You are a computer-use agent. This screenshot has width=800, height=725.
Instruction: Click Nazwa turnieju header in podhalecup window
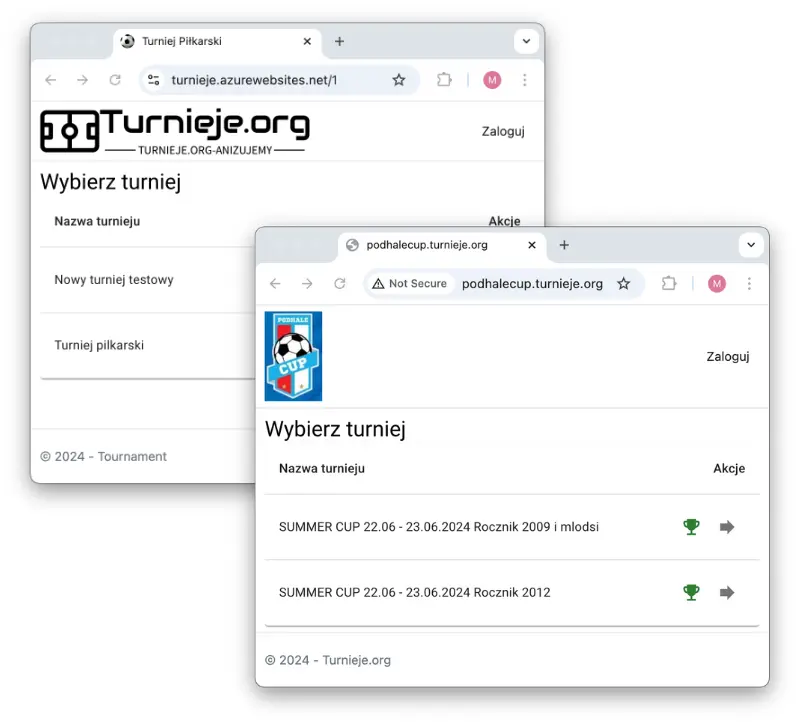[x=322, y=468]
